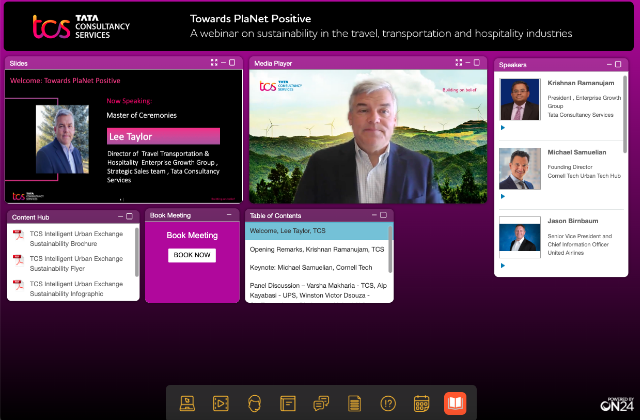Screen dimensions: 640x420
Task: Expand the Slides panel to full screen
Action: coord(214,62)
